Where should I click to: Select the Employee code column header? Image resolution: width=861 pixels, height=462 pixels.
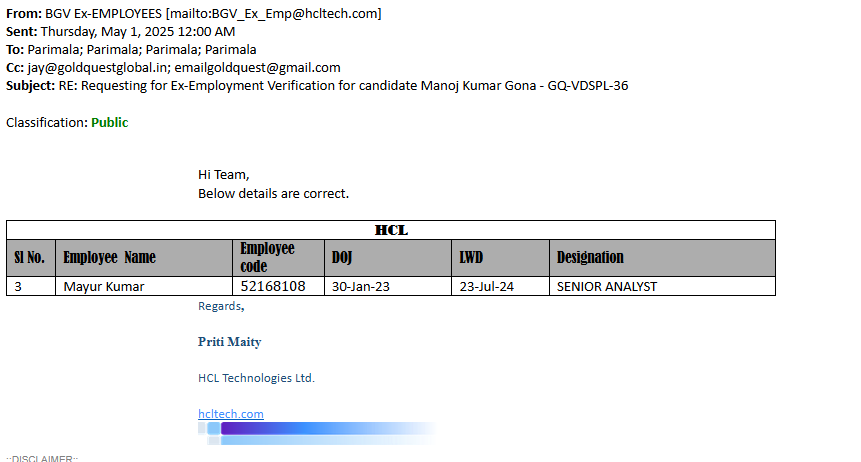pyautogui.click(x=267, y=257)
